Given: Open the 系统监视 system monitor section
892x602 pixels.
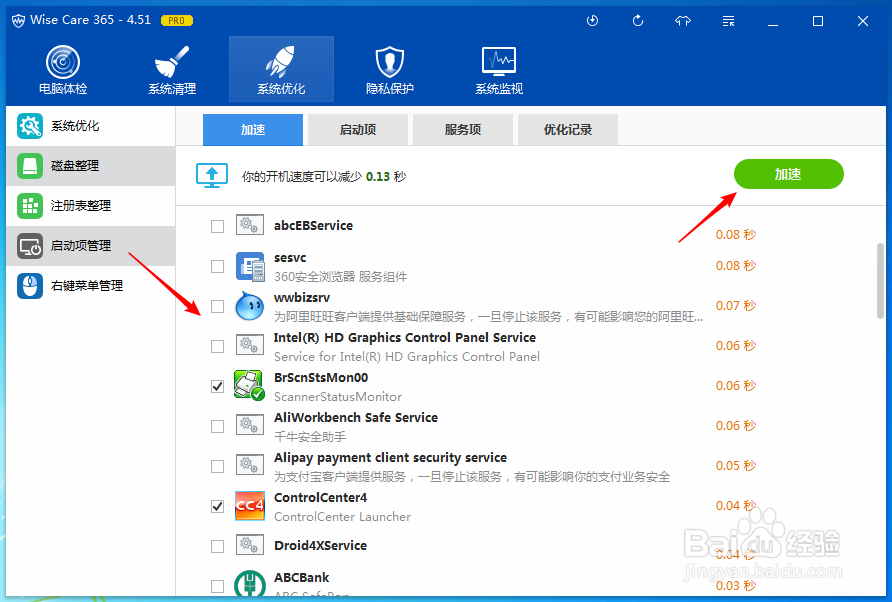Looking at the screenshot, I should 499,70.
